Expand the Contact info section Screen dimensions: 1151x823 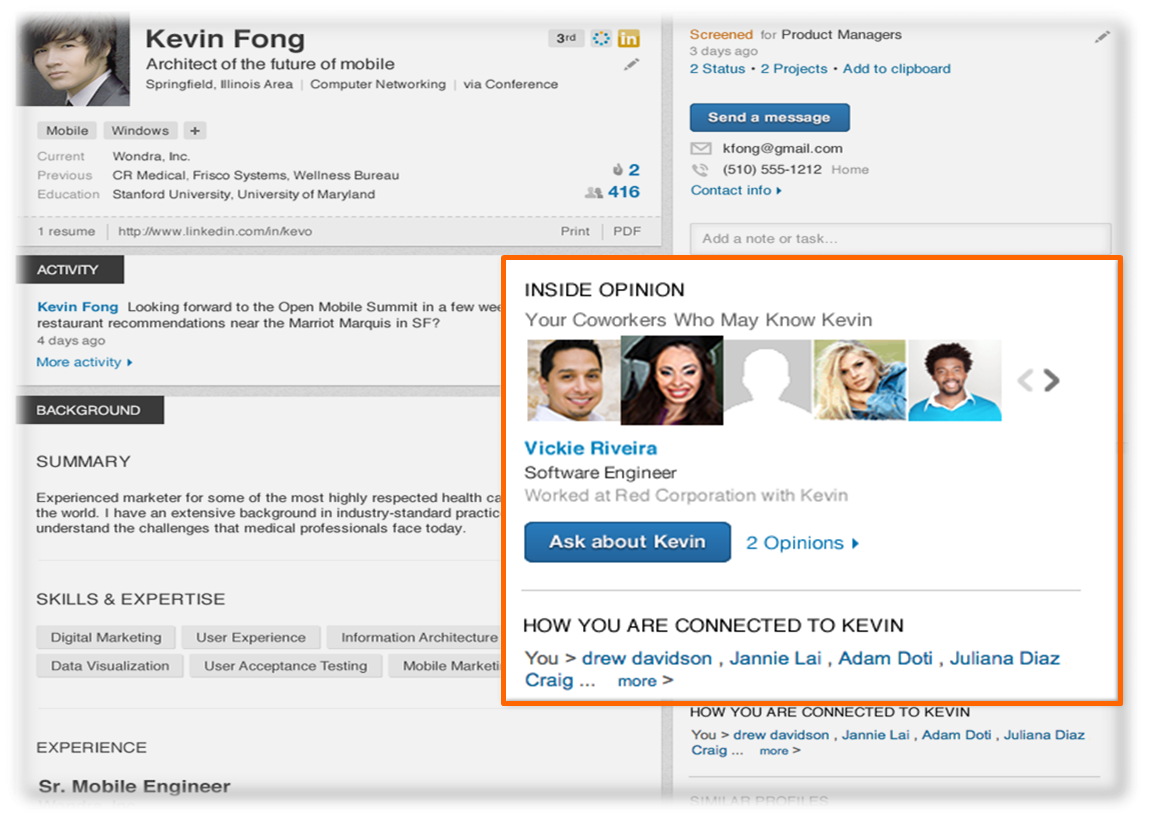pos(736,190)
